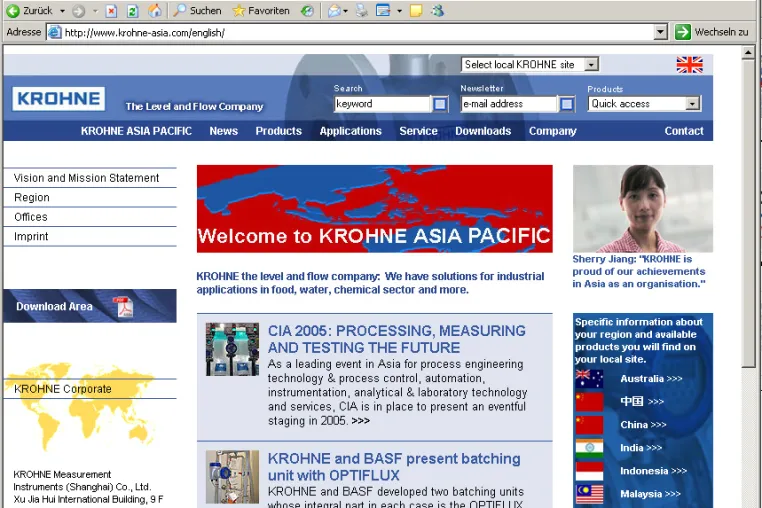Click the address bar URL field
The height and width of the screenshot is (508, 762).
click(x=359, y=33)
